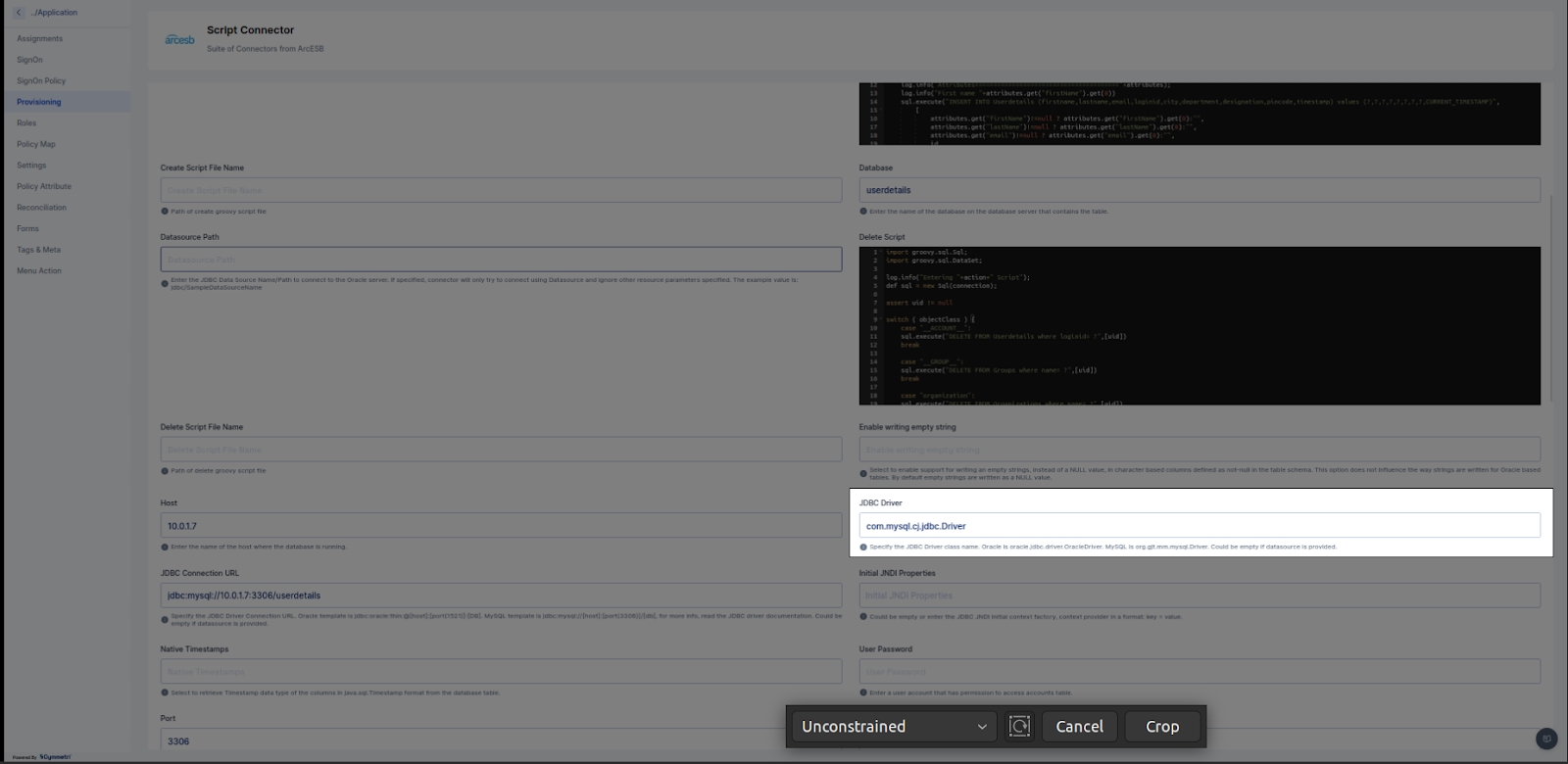The width and height of the screenshot is (1568, 764).
Task: Click info icon under JDBC Driver field
Action: 863,547
